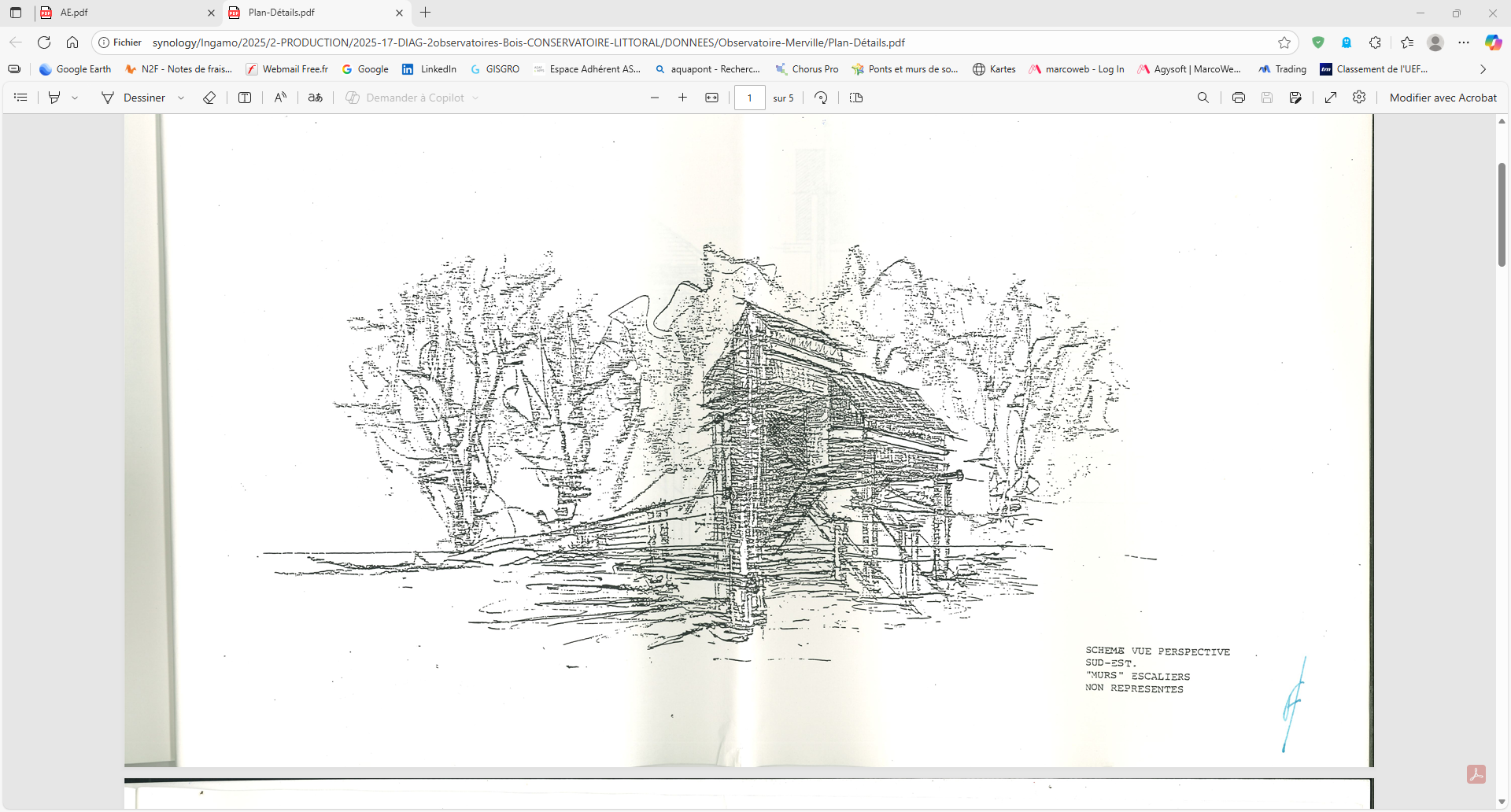Open PDF settings gear icon
This screenshot has height=812, width=1511.
click(1359, 98)
